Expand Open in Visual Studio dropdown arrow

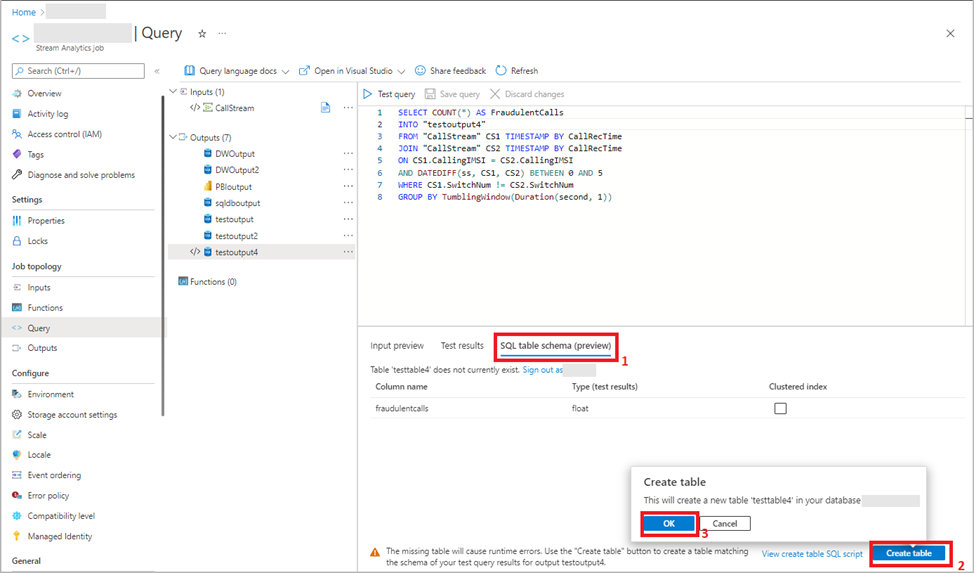click(x=401, y=71)
